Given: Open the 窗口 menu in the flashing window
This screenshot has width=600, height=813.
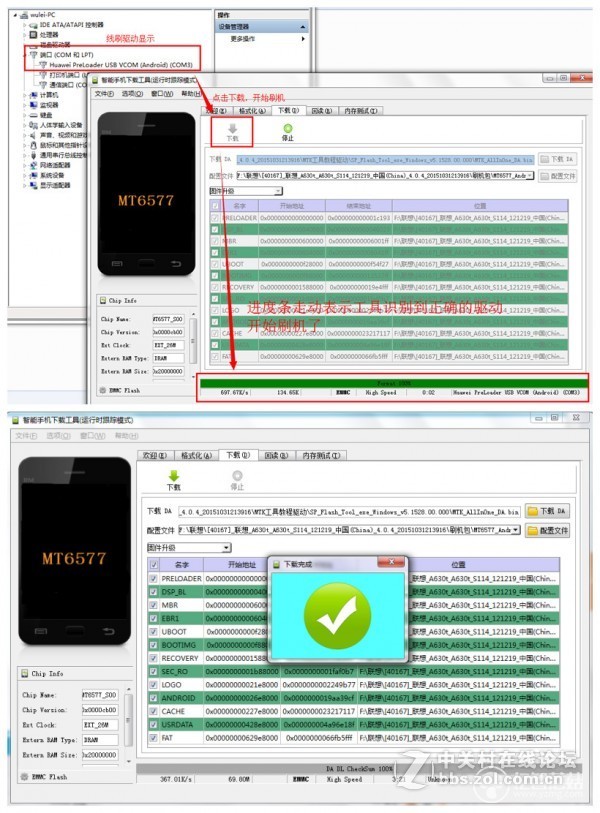Looking at the screenshot, I should (162, 94).
